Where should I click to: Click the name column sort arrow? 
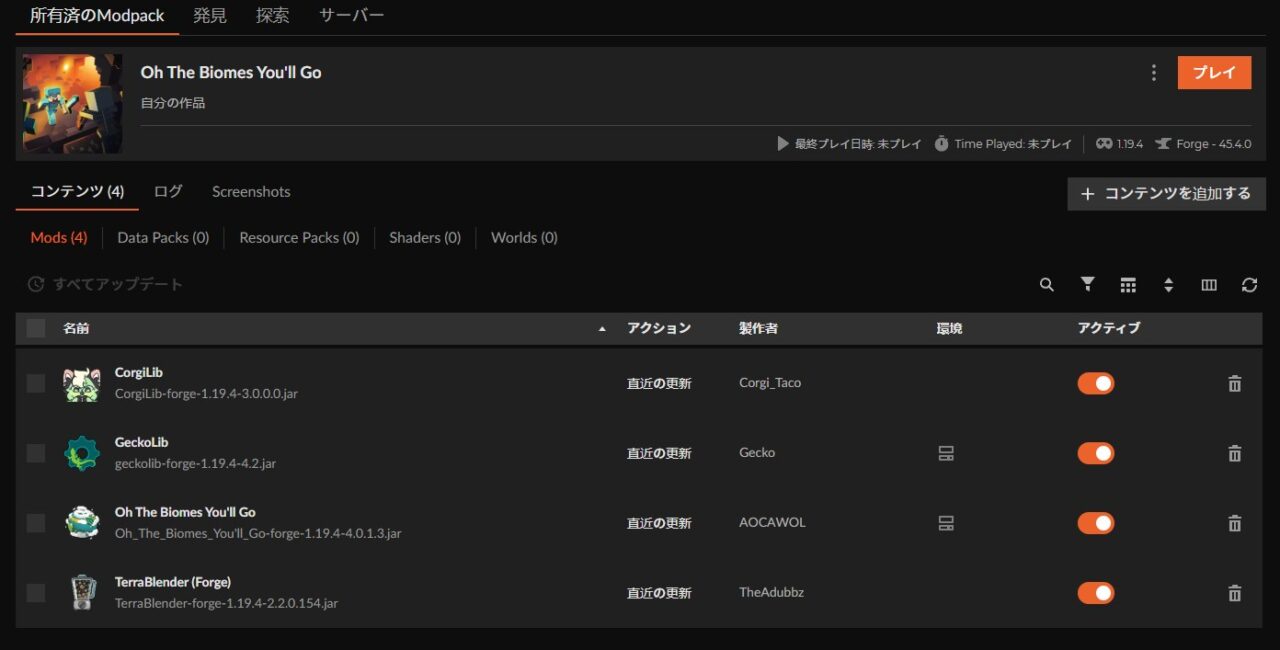(x=601, y=329)
